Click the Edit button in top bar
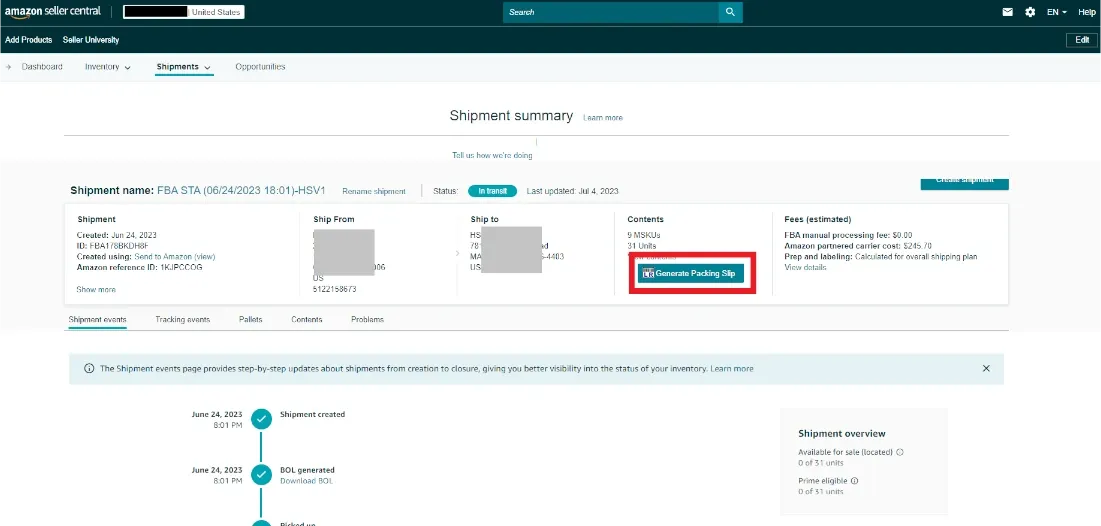 (x=1082, y=40)
